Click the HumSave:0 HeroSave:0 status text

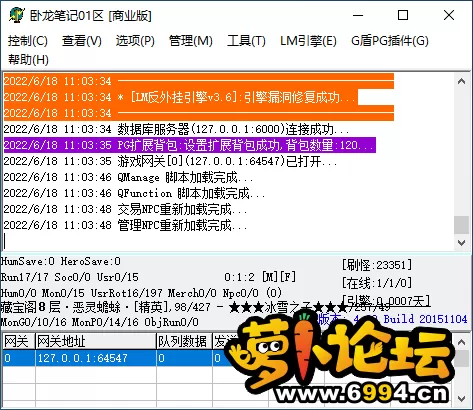pos(61,261)
